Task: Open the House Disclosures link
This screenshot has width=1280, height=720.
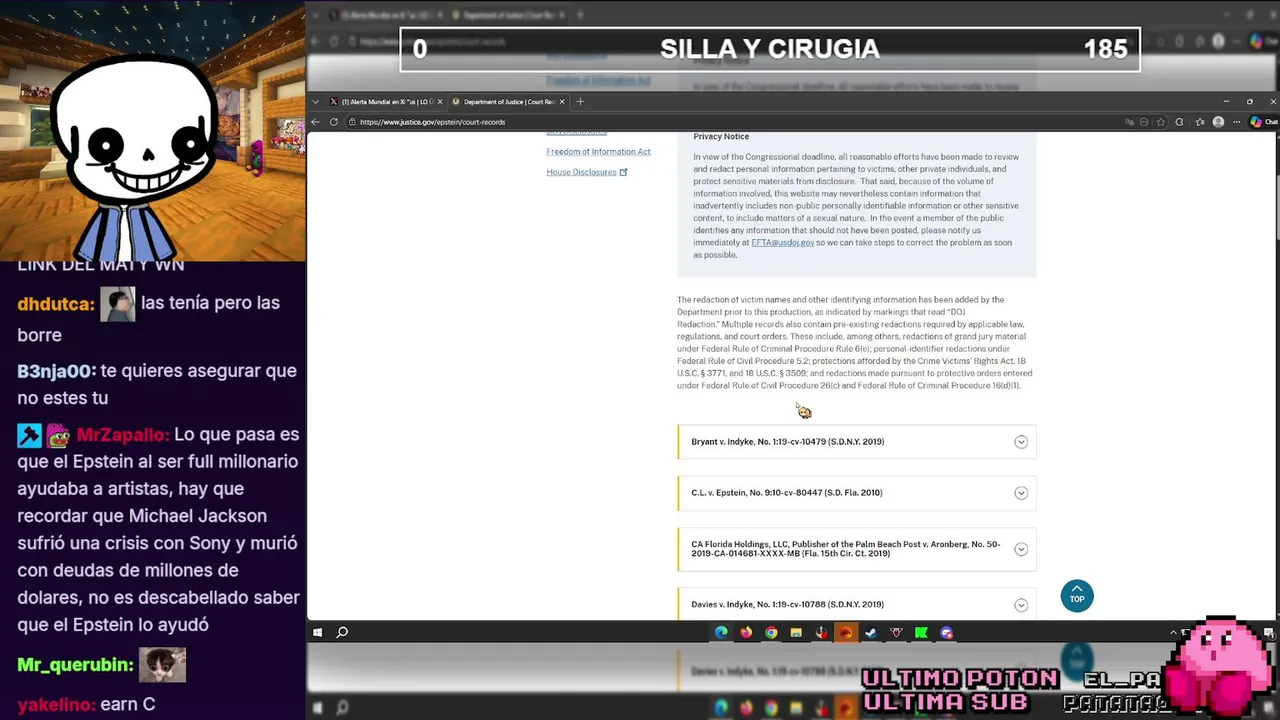Action: click(581, 172)
